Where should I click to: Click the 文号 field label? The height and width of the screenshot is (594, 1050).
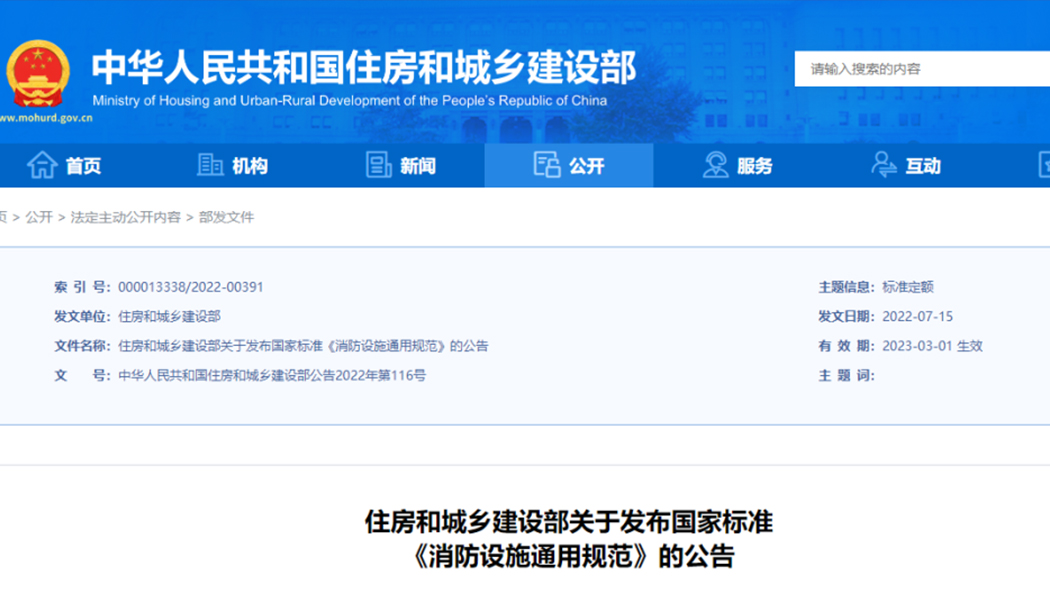coord(82,376)
